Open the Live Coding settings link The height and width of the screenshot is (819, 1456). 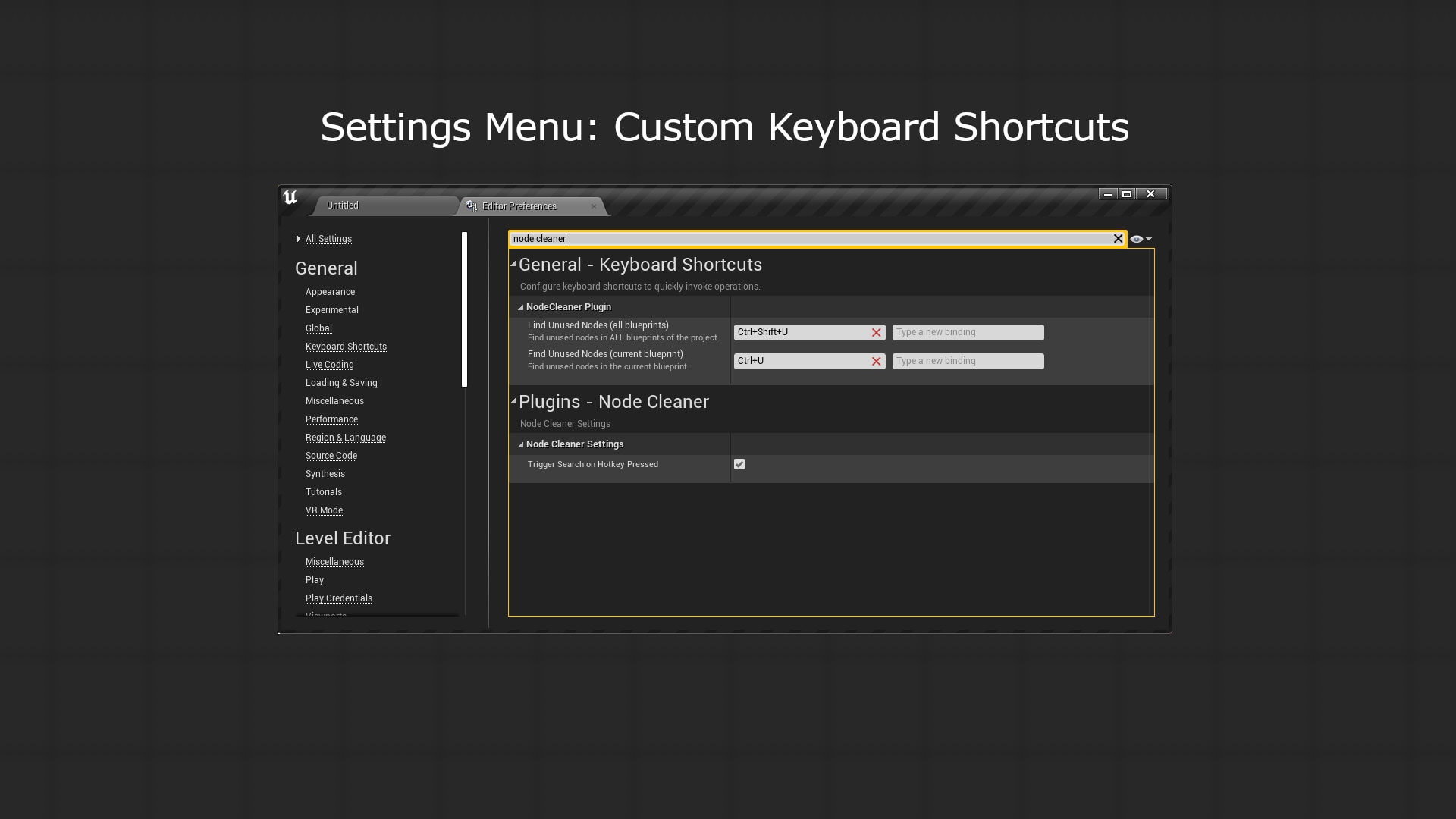click(x=329, y=365)
